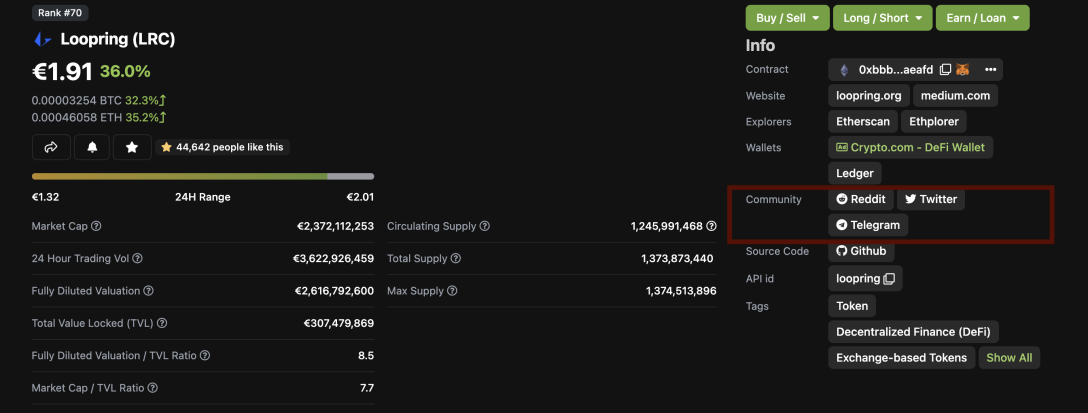1088x413 pixels.
Task: Click info icon next to Max Supply
Action: (x=452, y=291)
